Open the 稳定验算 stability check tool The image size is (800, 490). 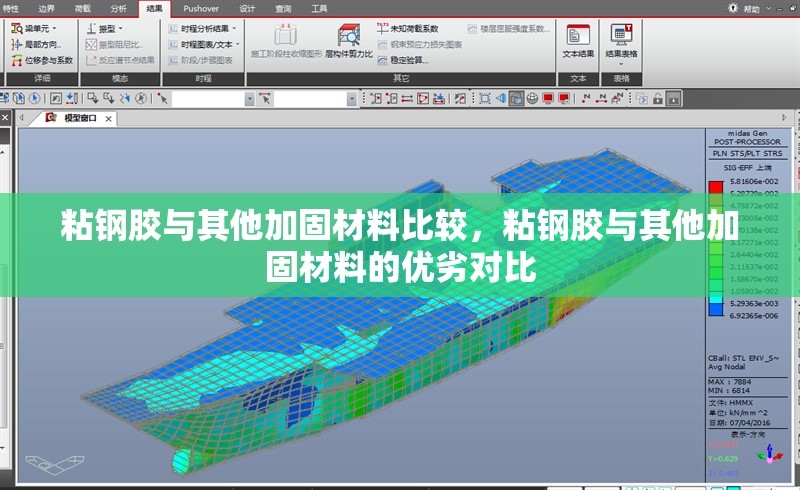[x=403, y=60]
